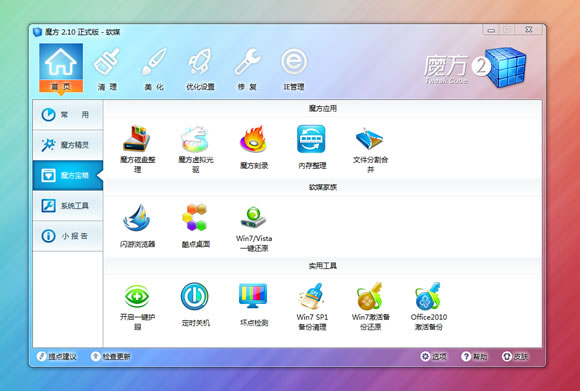The height and width of the screenshot is (391, 580).
Task: Open the 首页 home tab
Action: click(x=61, y=68)
